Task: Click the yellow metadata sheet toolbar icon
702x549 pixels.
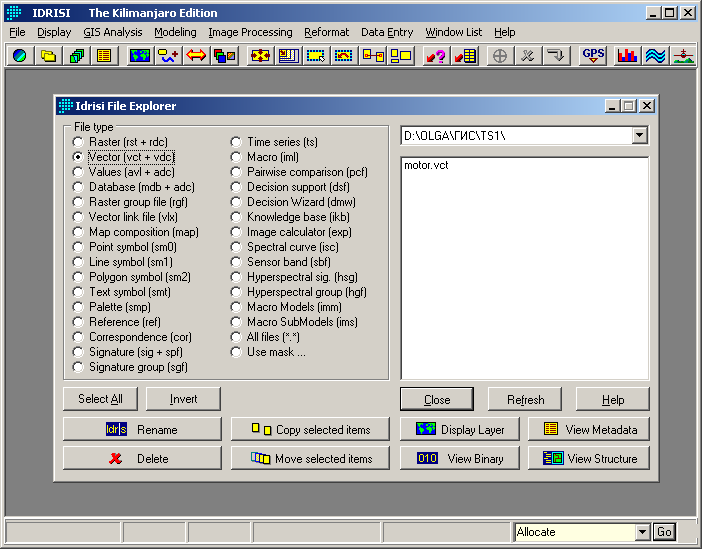Action: tap(104, 56)
